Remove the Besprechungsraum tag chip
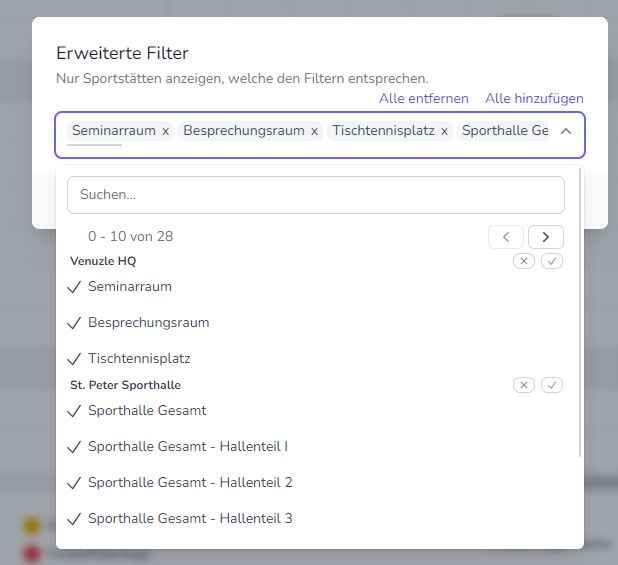This screenshot has height=565, width=618. [x=314, y=131]
